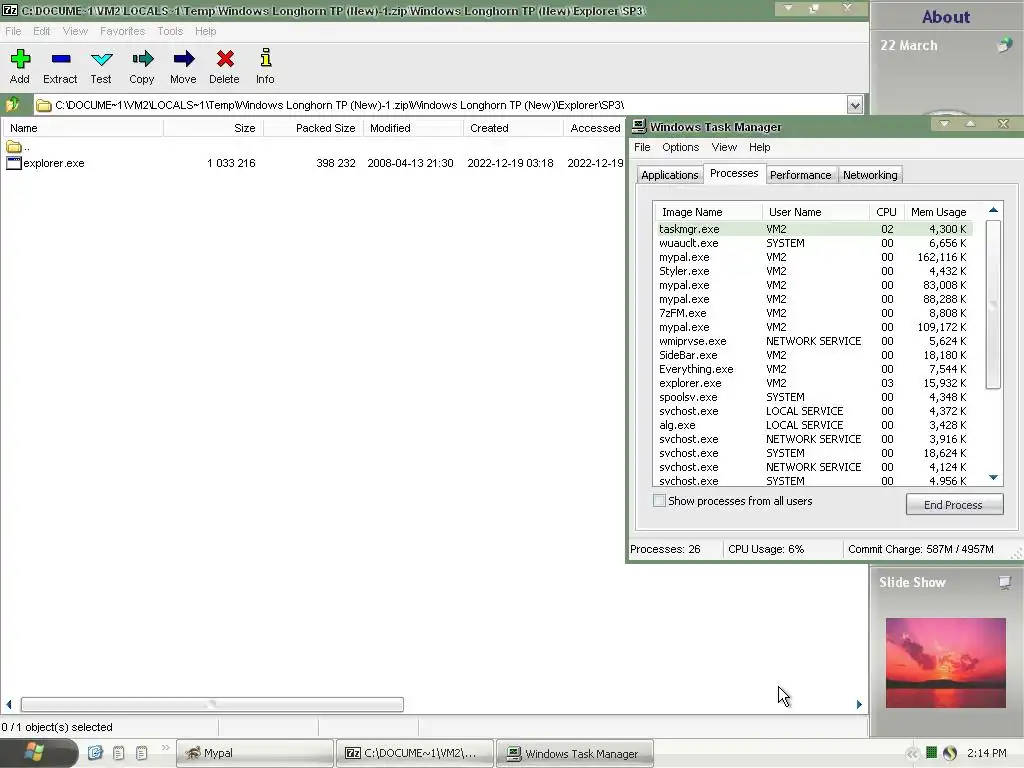The height and width of the screenshot is (768, 1024).
Task: Click the process list scroll-down arrow
Action: coord(993,477)
